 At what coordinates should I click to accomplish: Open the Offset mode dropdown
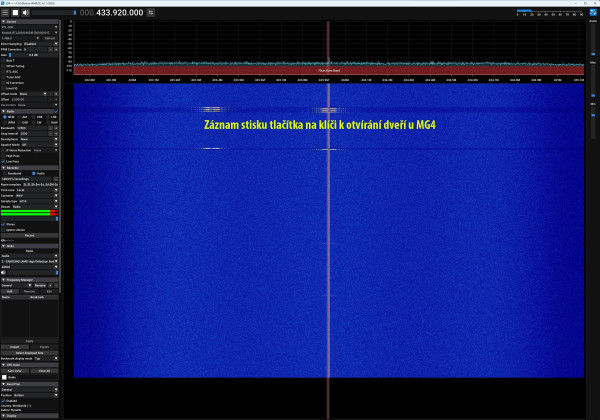click(x=33, y=94)
